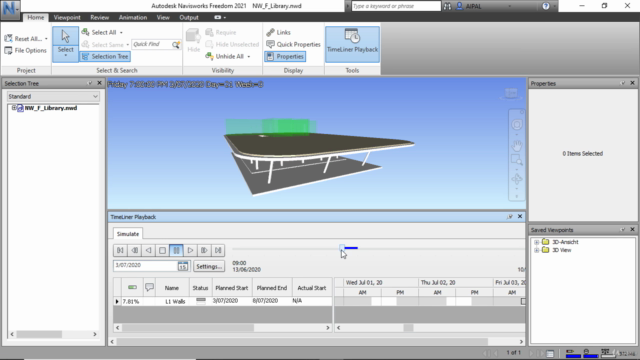Click the Planned Start column header
This screenshot has height=360, width=640.
click(231, 288)
